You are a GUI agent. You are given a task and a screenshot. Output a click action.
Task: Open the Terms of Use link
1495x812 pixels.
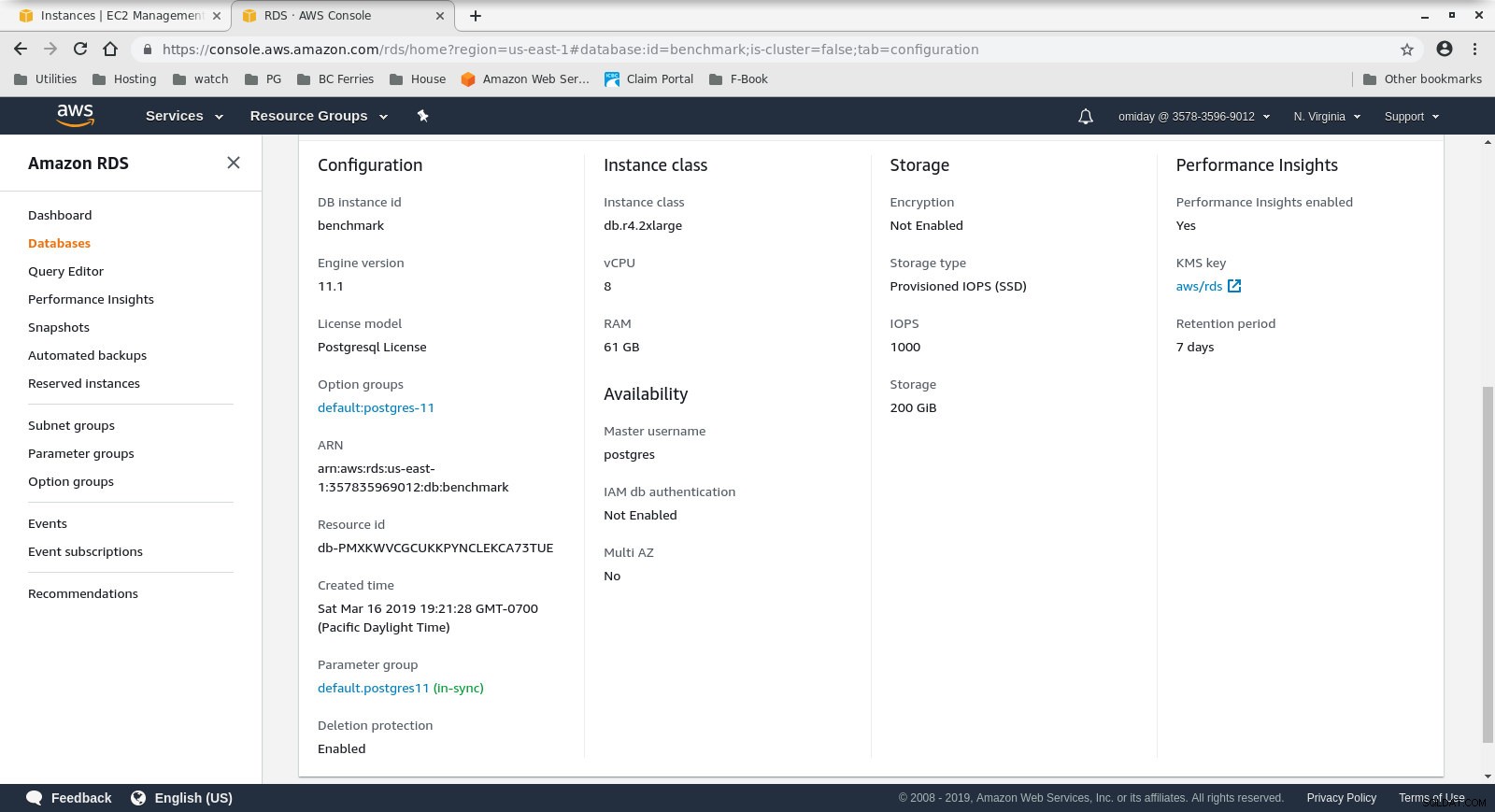click(x=1431, y=798)
